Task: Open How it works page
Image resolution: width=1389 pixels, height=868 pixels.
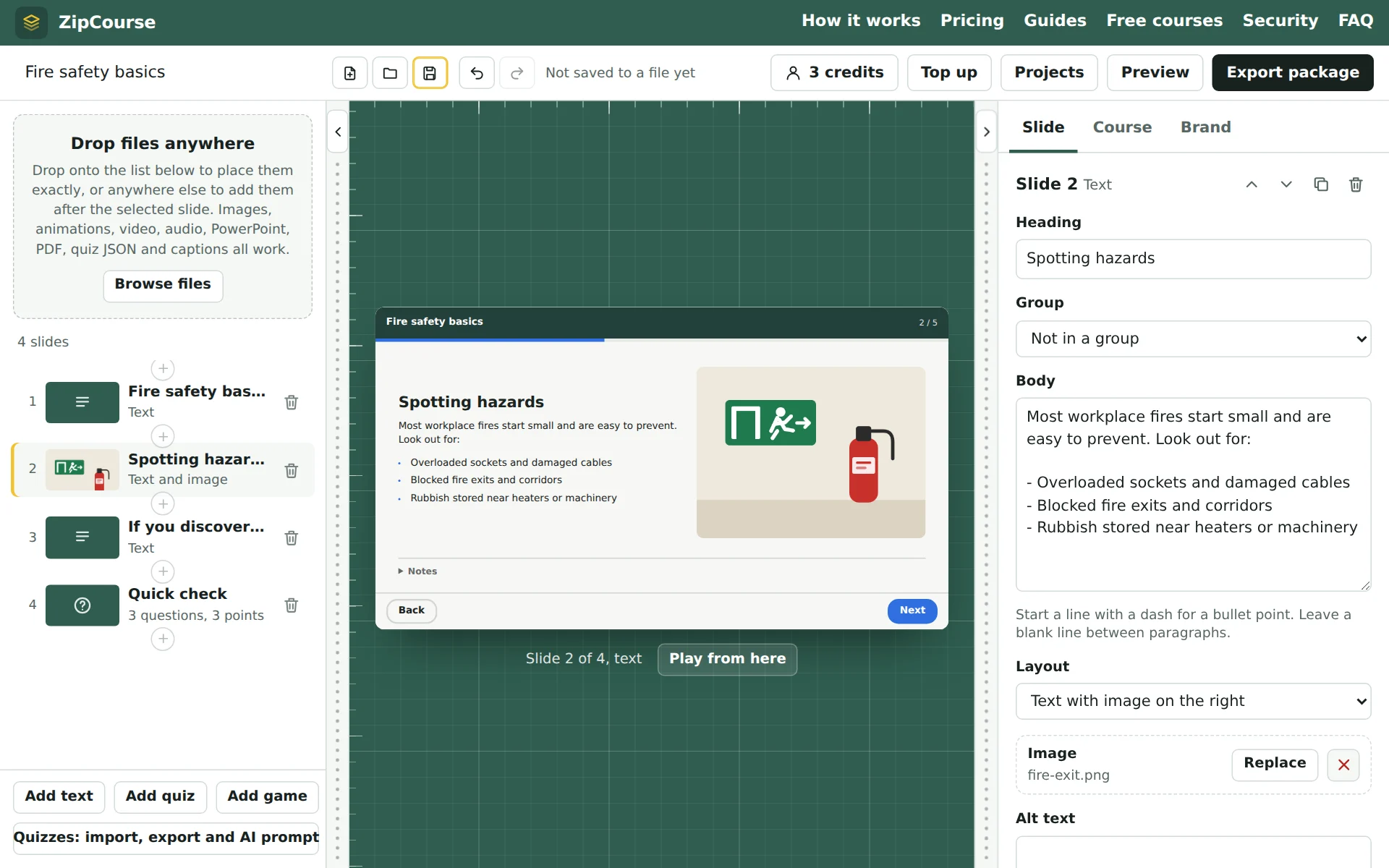Action: [861, 21]
